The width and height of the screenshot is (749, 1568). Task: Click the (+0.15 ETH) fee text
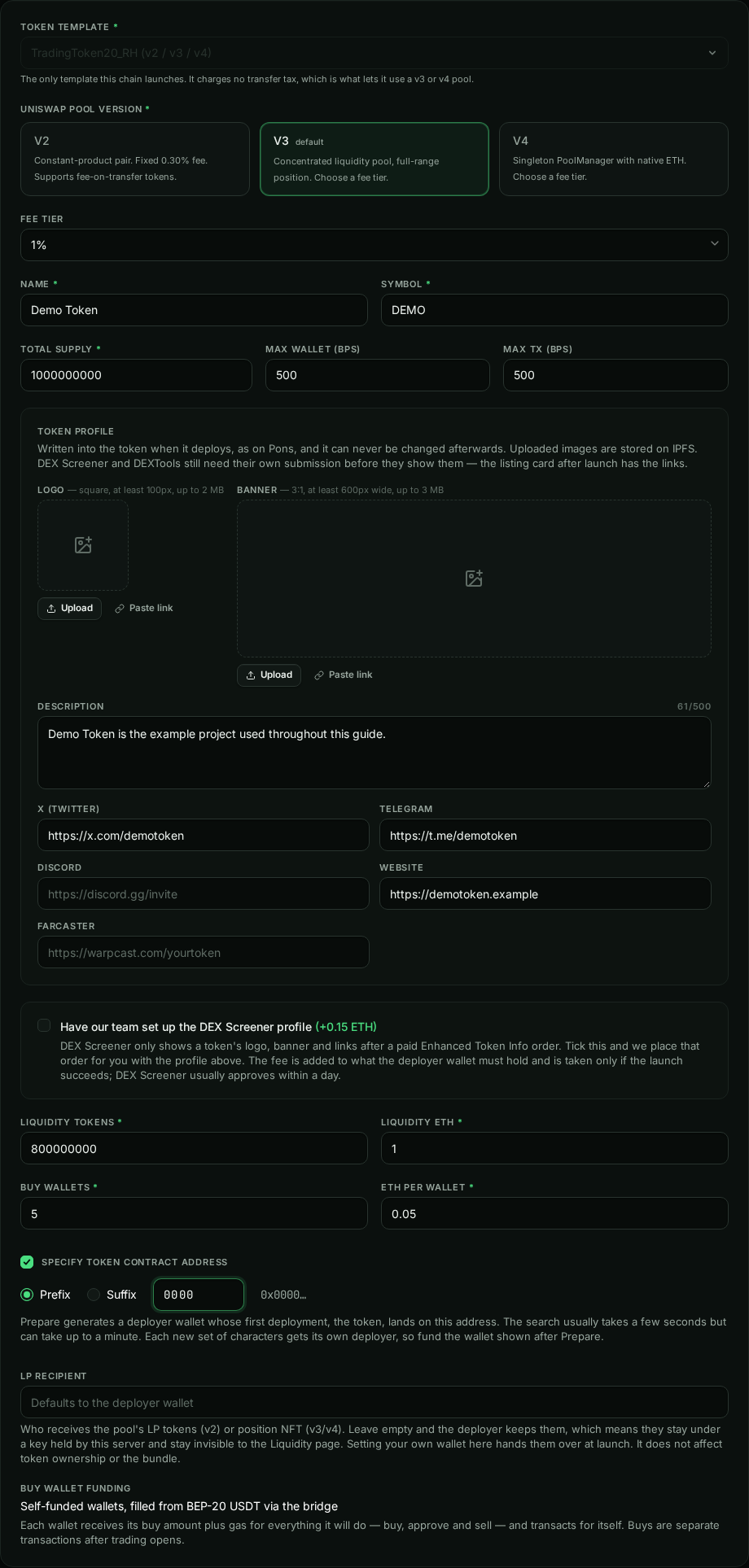pos(346,1027)
